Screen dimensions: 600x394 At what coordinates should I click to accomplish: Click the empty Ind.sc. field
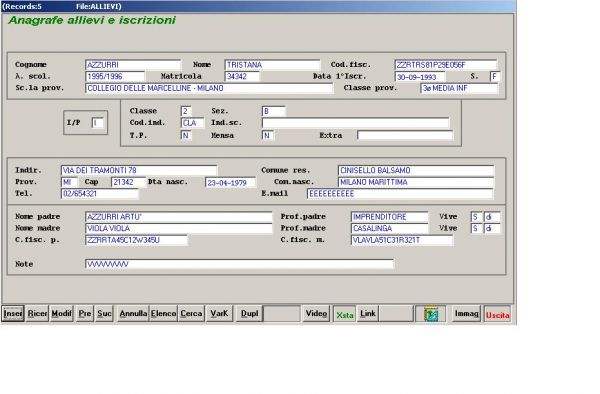point(355,123)
